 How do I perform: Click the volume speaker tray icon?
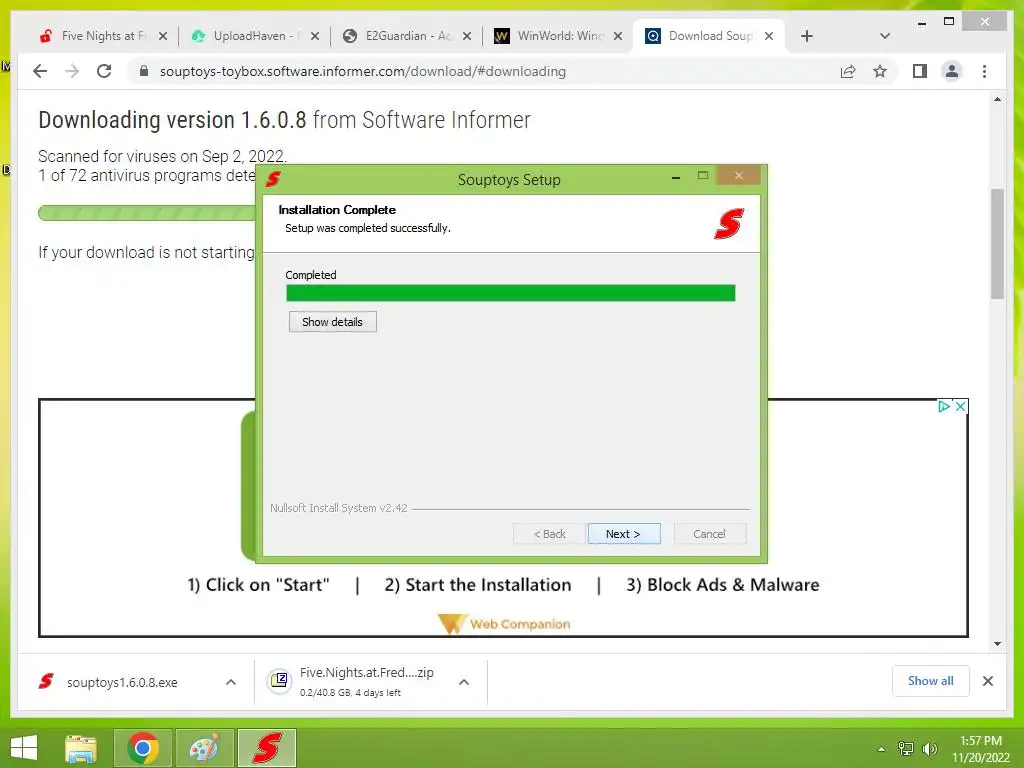click(929, 749)
